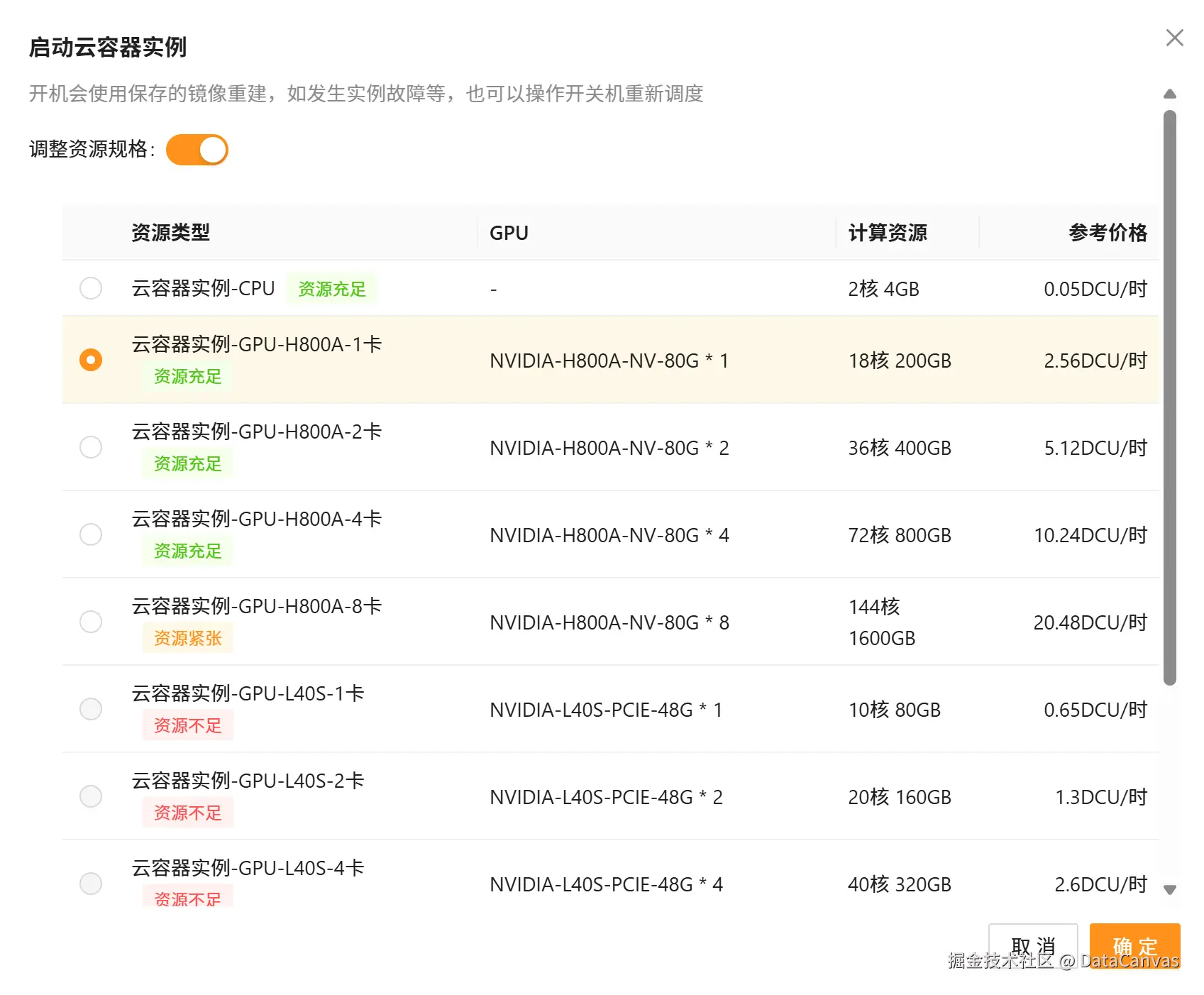Click the 2核 4GB compute cell
This screenshot has width=1204, height=995.
click(x=884, y=289)
